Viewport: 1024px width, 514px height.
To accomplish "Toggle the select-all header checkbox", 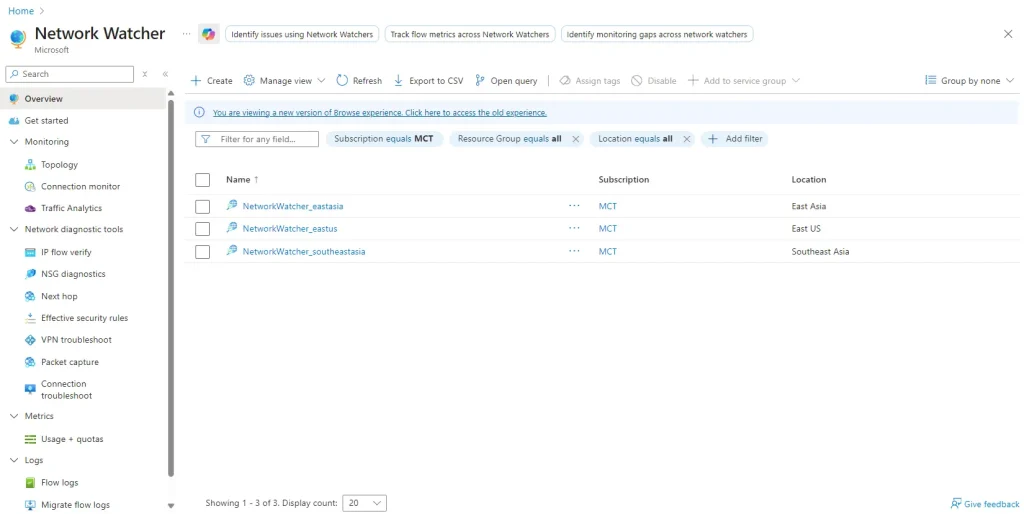I will pyautogui.click(x=203, y=180).
